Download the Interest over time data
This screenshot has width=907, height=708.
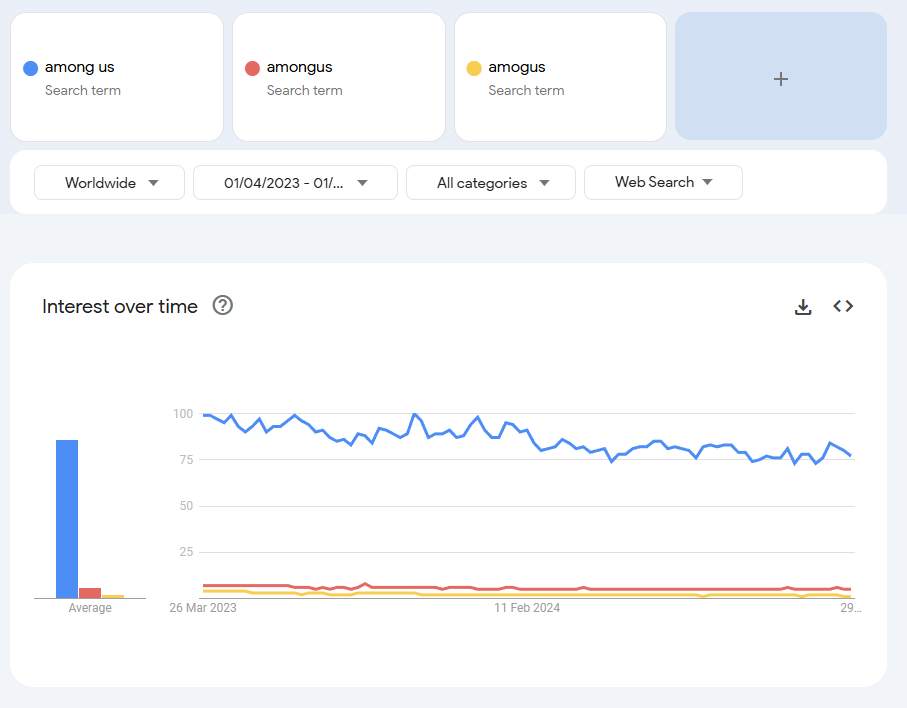pos(802,307)
